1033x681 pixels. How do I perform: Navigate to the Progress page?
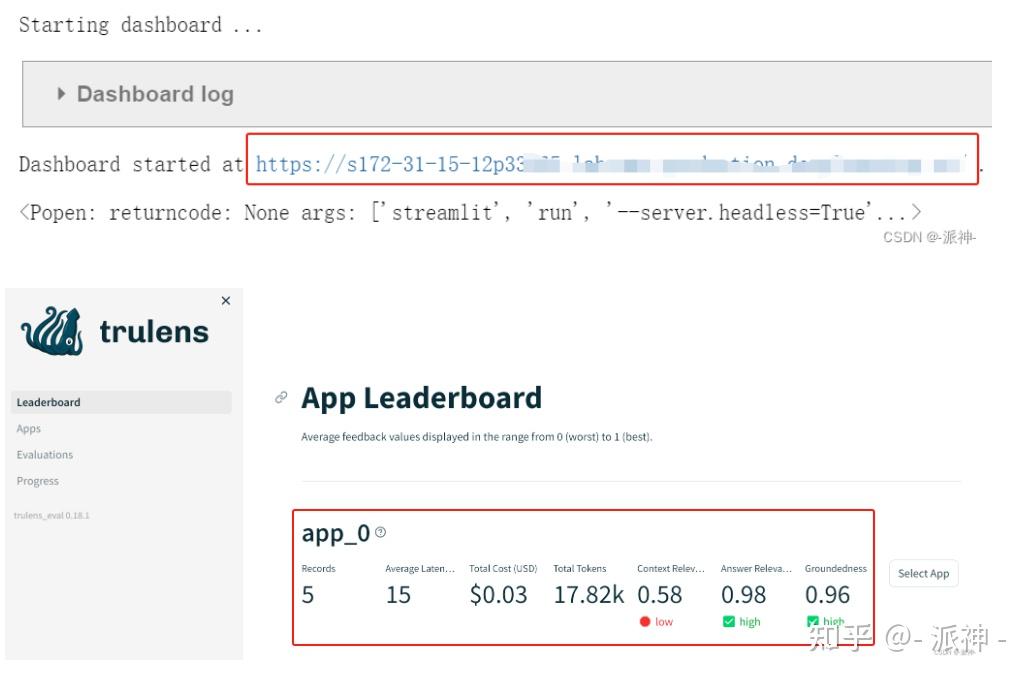pyautogui.click(x=38, y=481)
